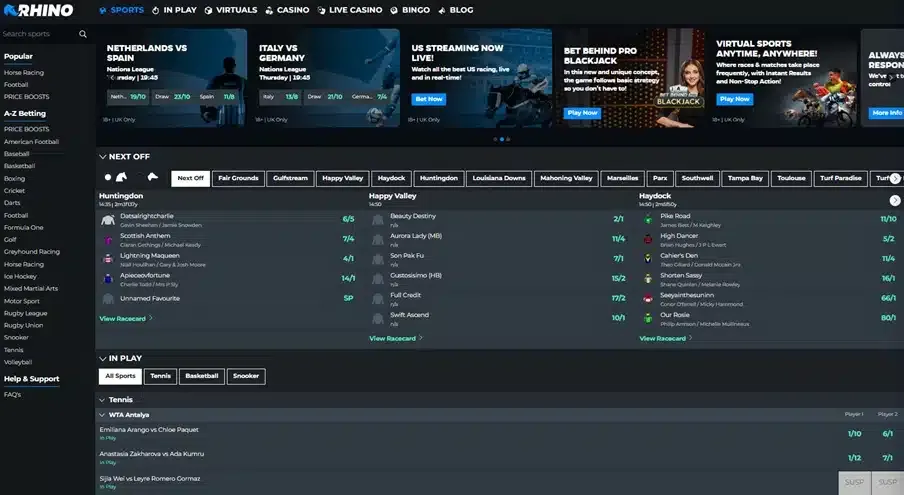Open the Casino navigation item
This screenshot has width=904, height=495.
coord(287,10)
